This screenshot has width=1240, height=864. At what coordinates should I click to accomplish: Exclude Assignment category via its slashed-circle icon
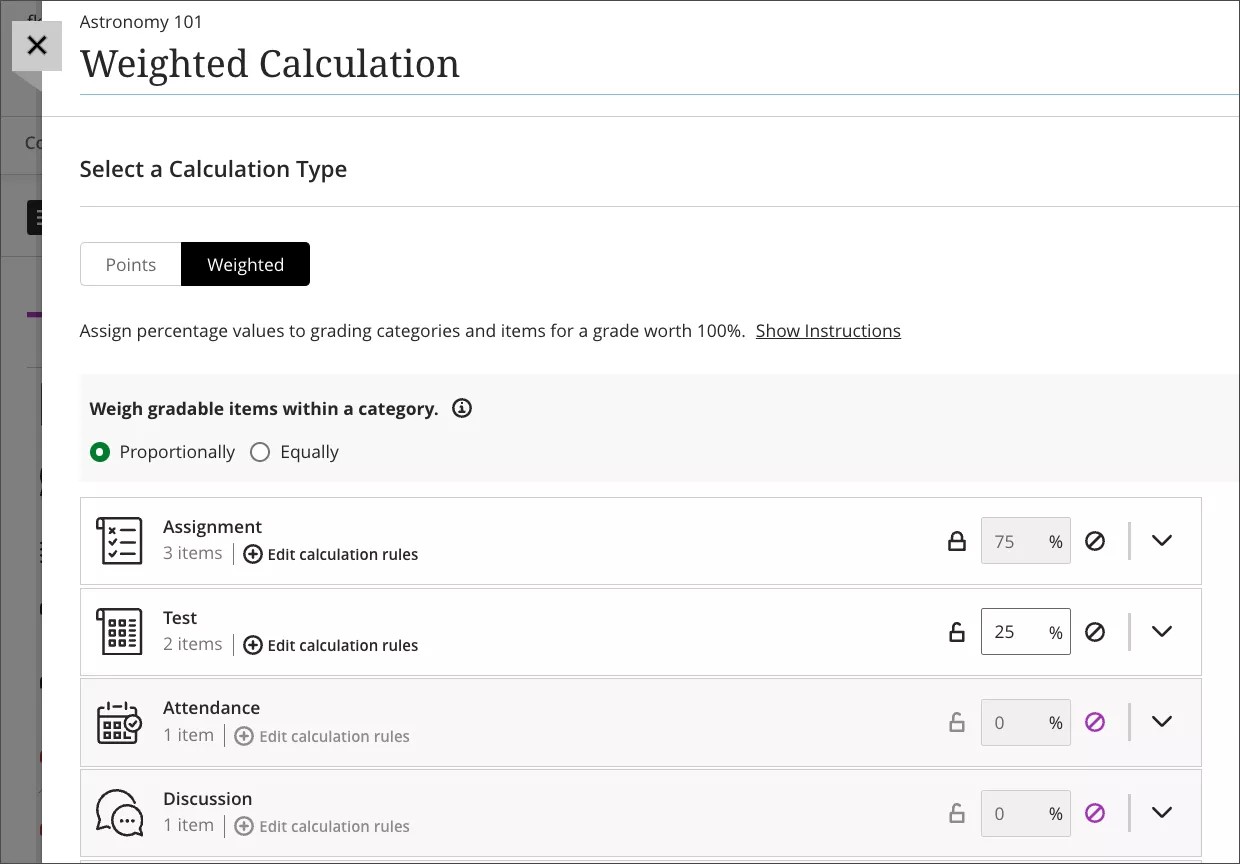pos(1095,541)
